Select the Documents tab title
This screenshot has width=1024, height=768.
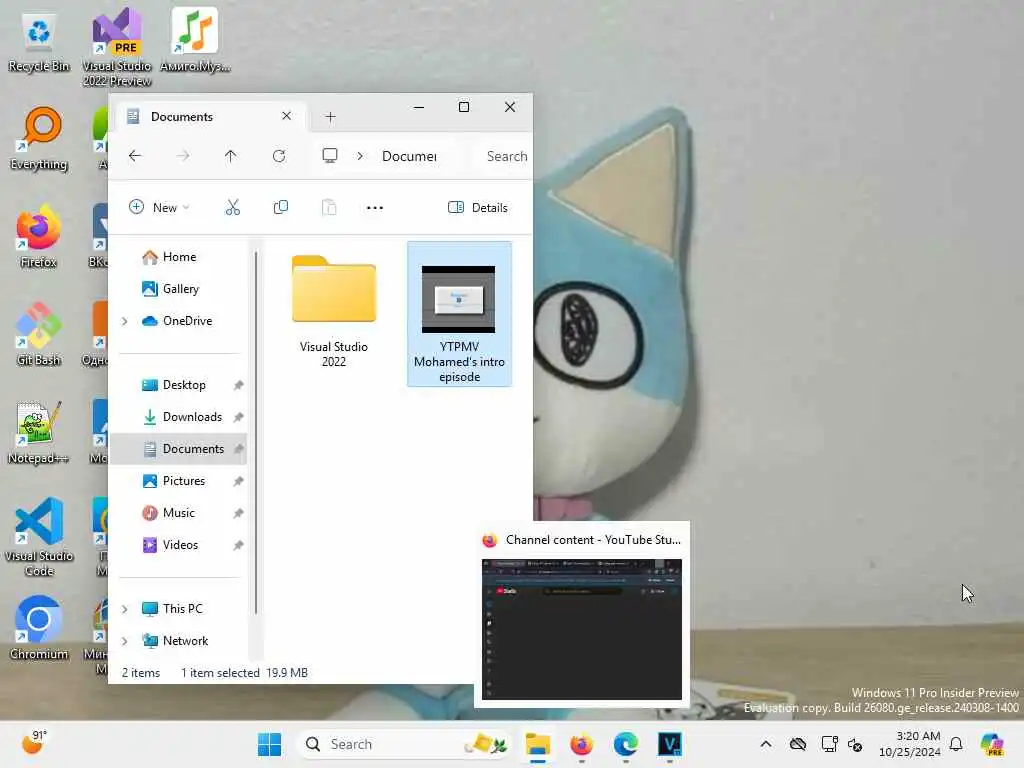[x=182, y=117]
